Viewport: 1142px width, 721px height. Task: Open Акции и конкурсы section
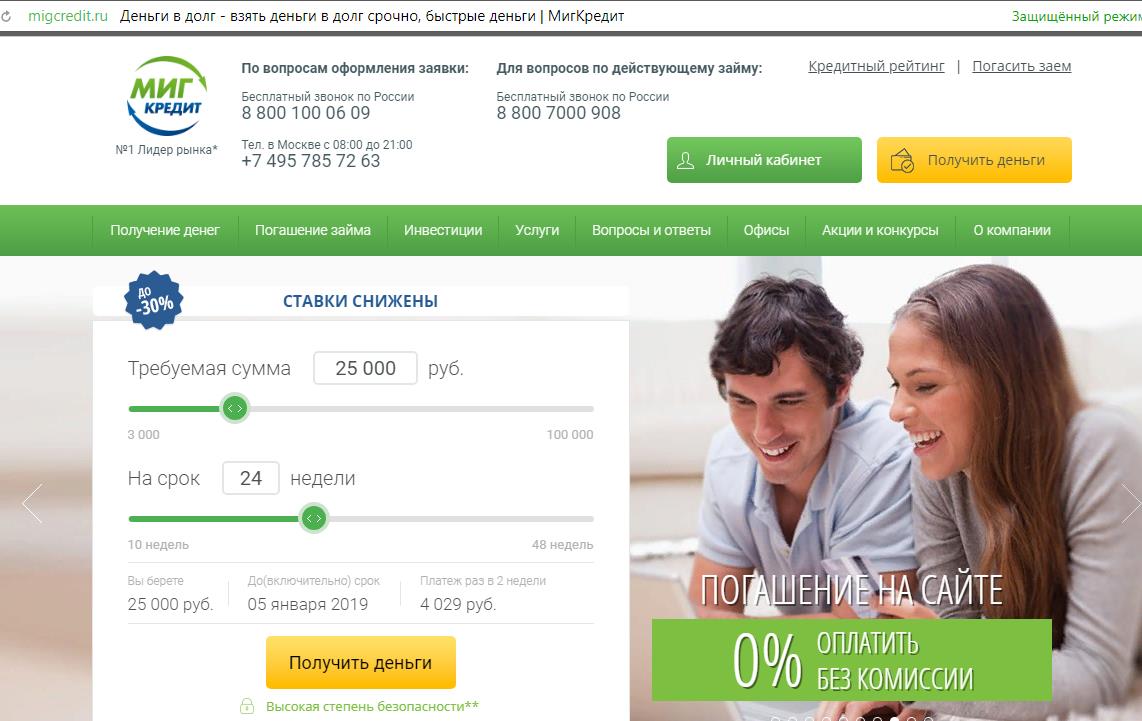click(880, 230)
